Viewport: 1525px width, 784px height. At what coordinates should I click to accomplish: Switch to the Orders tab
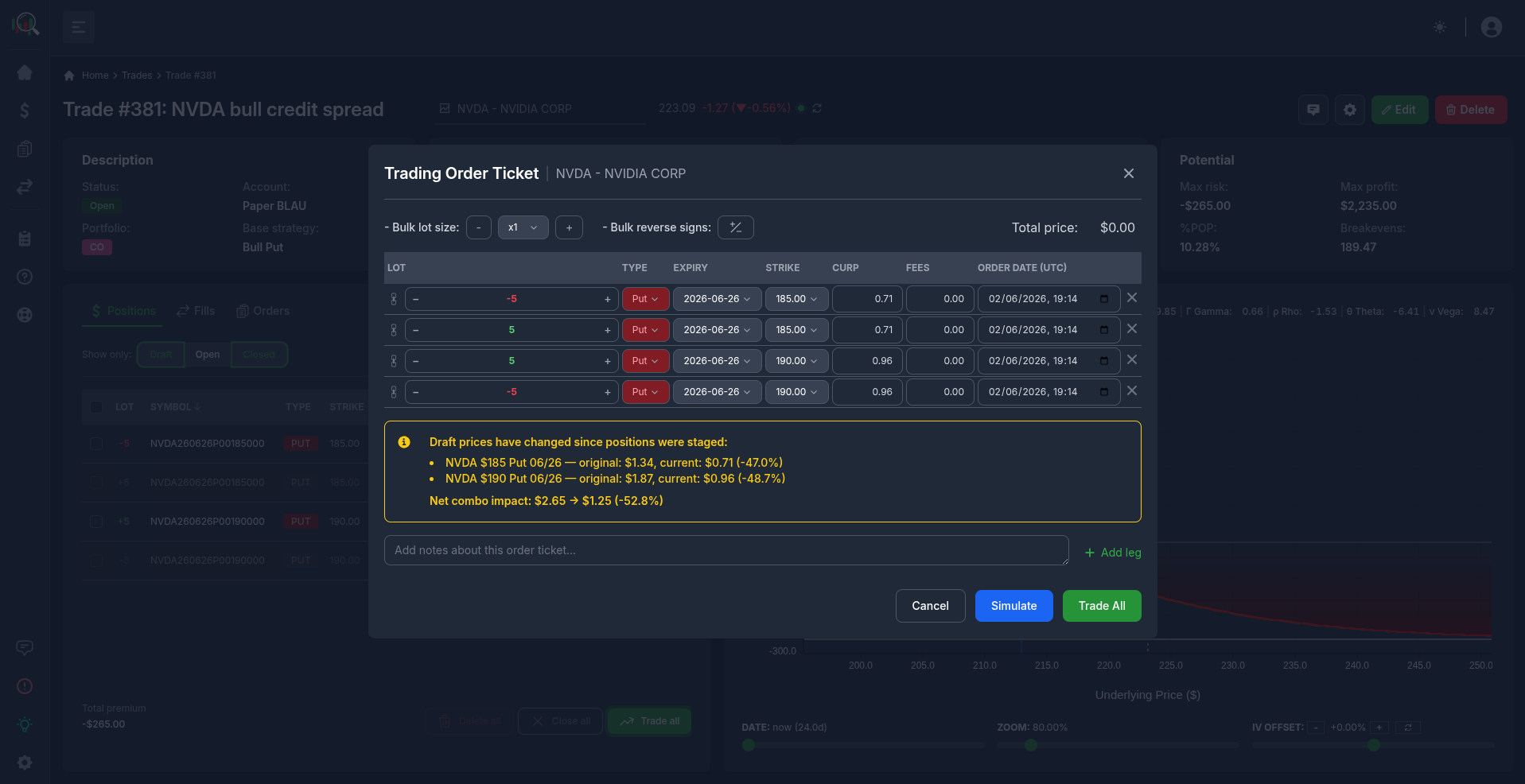tap(263, 311)
